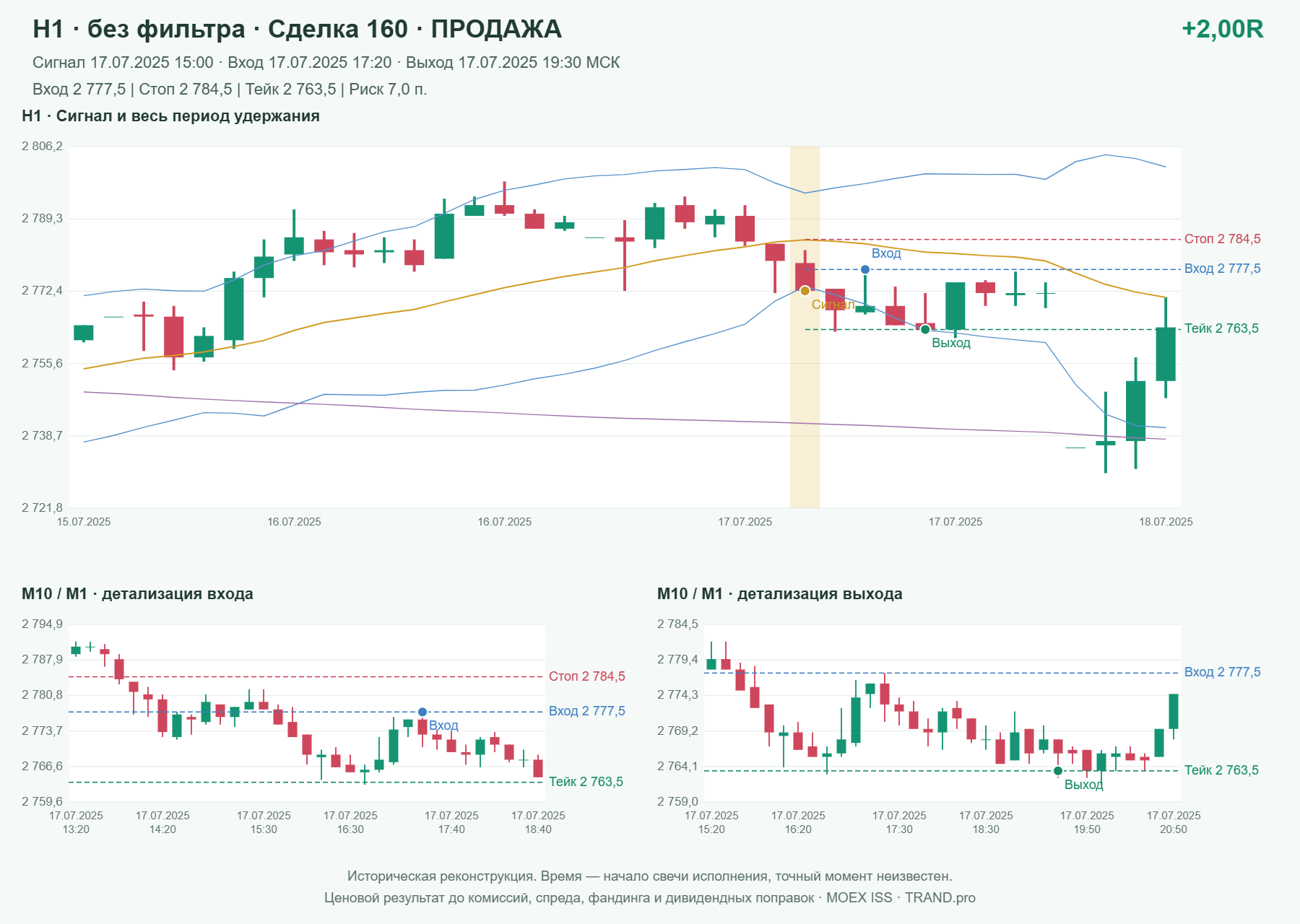The image size is (1300, 924).
Task: Click the 2 806,2 price axis value
Action: tap(42, 147)
